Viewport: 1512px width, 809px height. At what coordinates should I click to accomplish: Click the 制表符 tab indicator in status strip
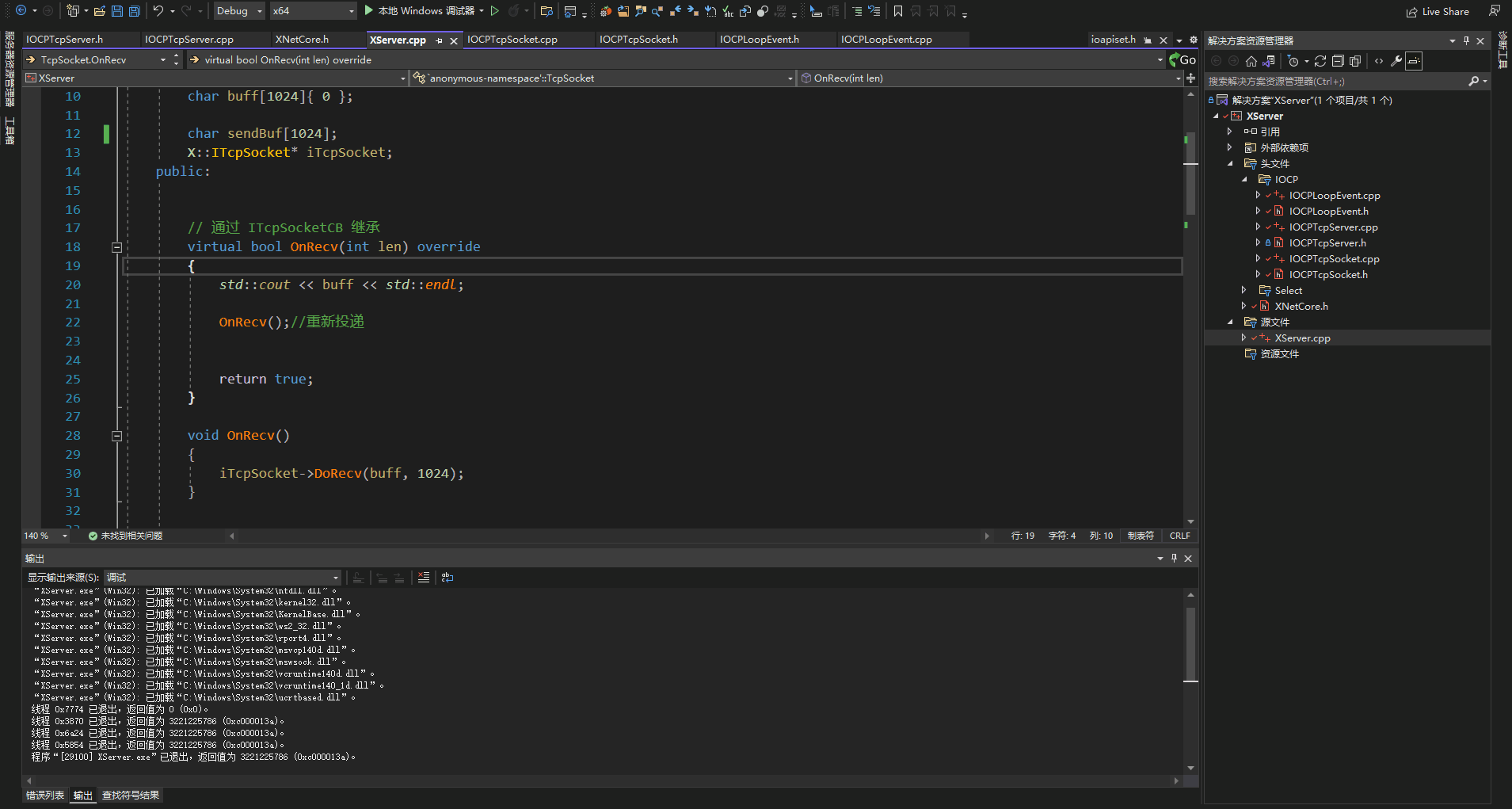click(x=1141, y=536)
